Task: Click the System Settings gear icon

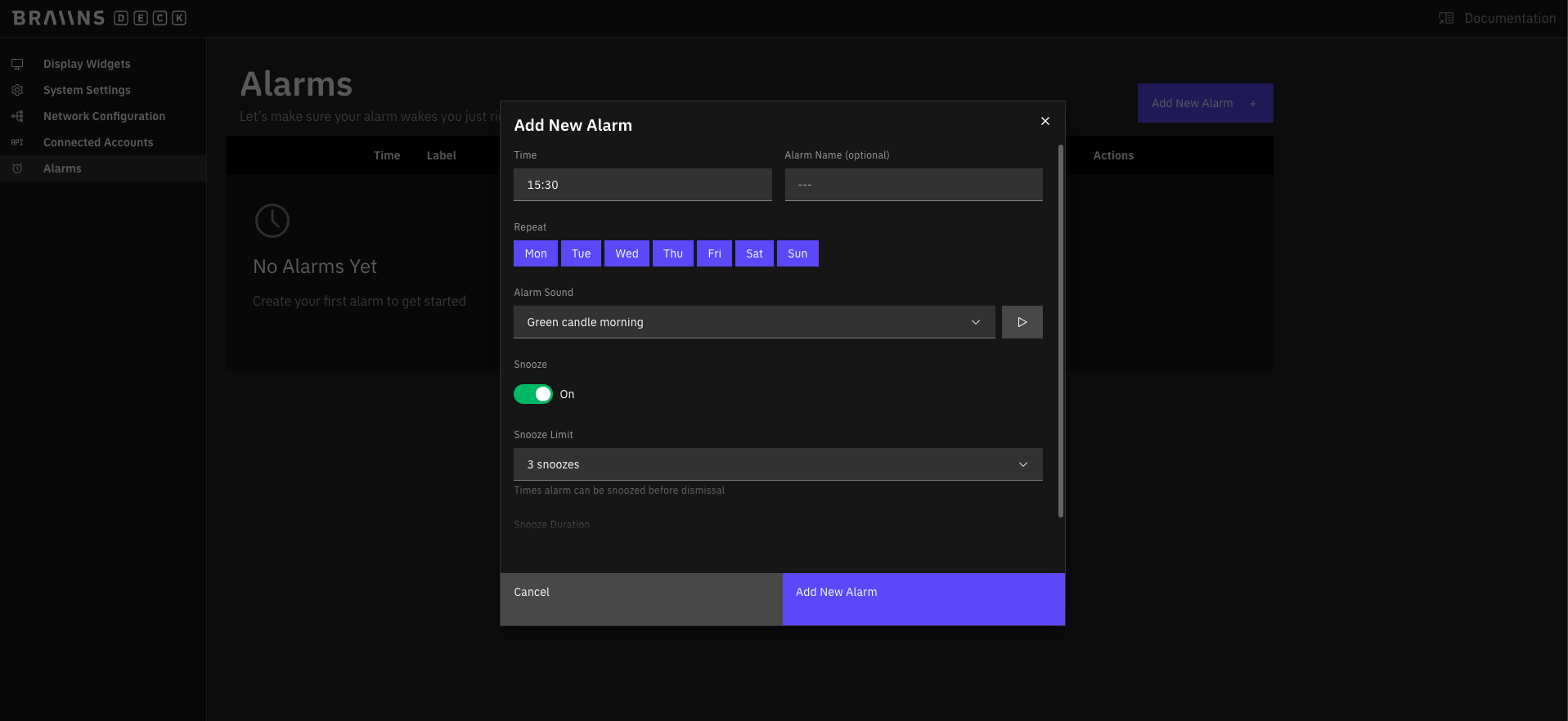Action: click(17, 90)
